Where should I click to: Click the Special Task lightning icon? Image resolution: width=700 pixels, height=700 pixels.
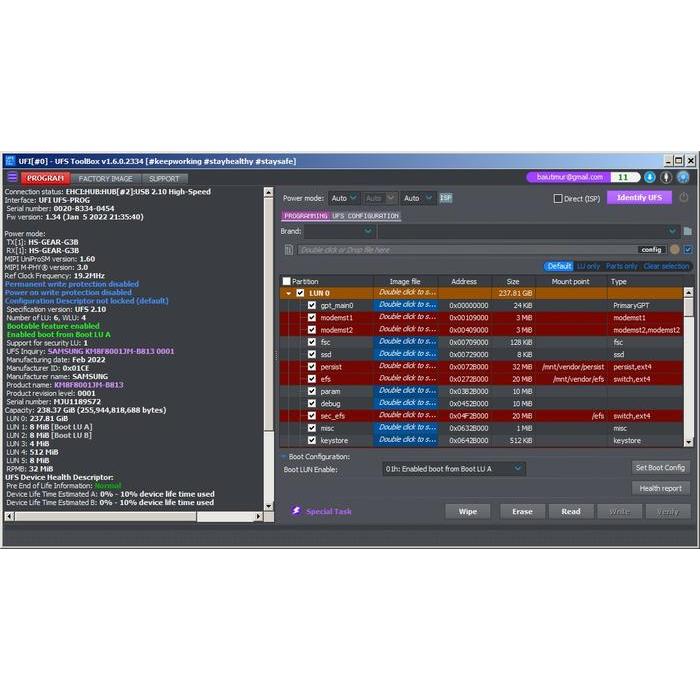[x=296, y=511]
